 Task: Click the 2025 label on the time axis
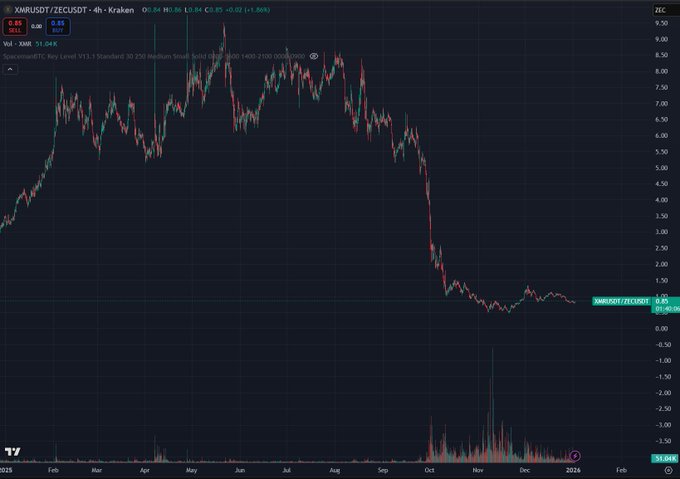click(6, 470)
